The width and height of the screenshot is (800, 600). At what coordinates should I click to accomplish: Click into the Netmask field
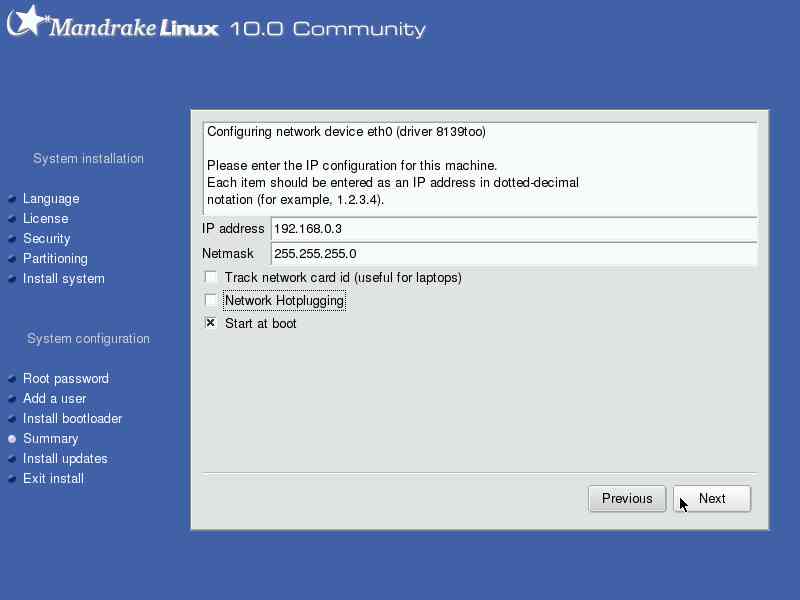point(514,254)
